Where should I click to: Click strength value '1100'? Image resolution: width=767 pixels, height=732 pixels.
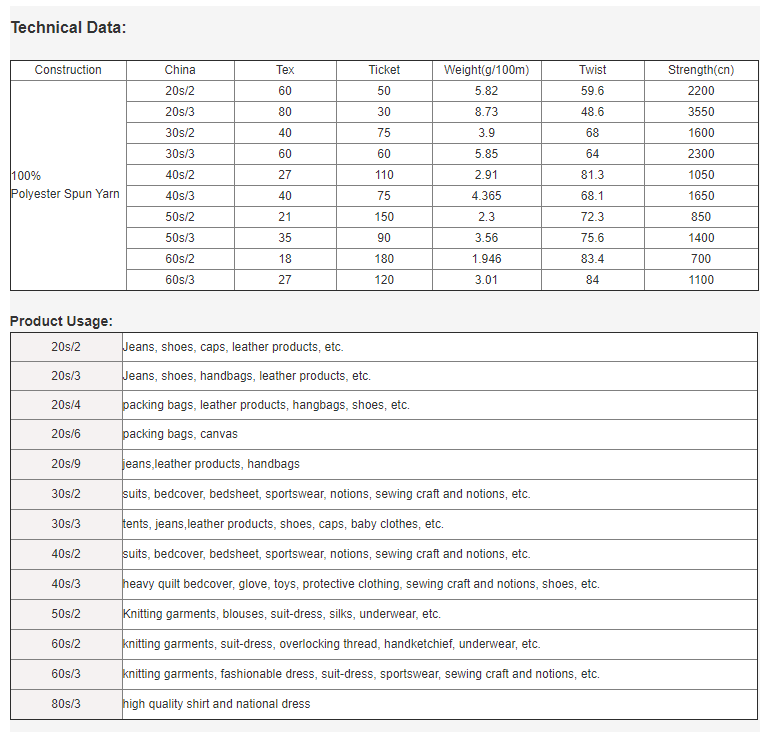(701, 280)
